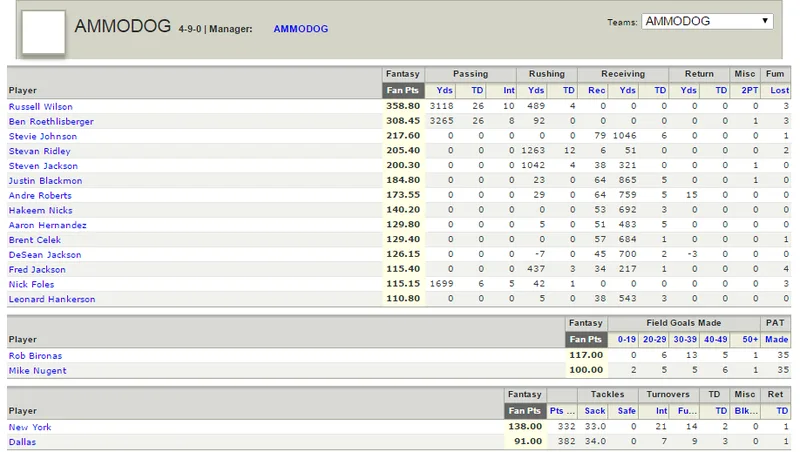Sort by Passing Yds column
800x452 pixels.
(444, 90)
